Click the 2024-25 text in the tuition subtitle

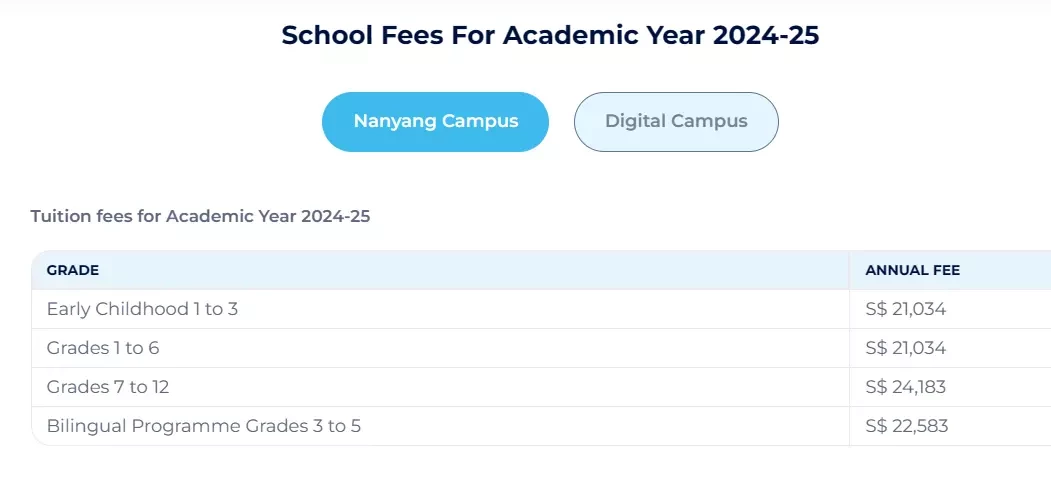click(336, 216)
